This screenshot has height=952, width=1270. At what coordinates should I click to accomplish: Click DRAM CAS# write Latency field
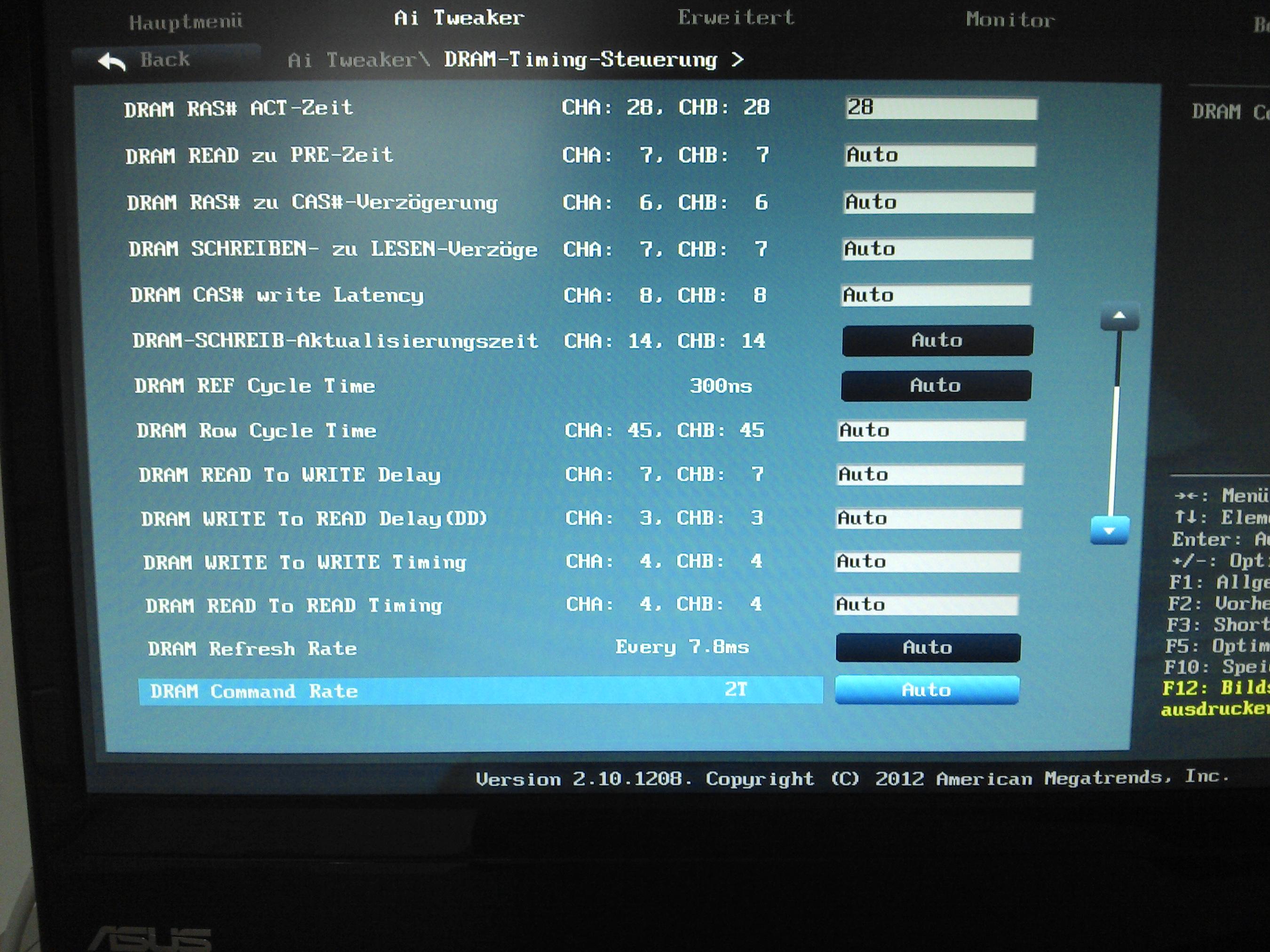[x=936, y=295]
